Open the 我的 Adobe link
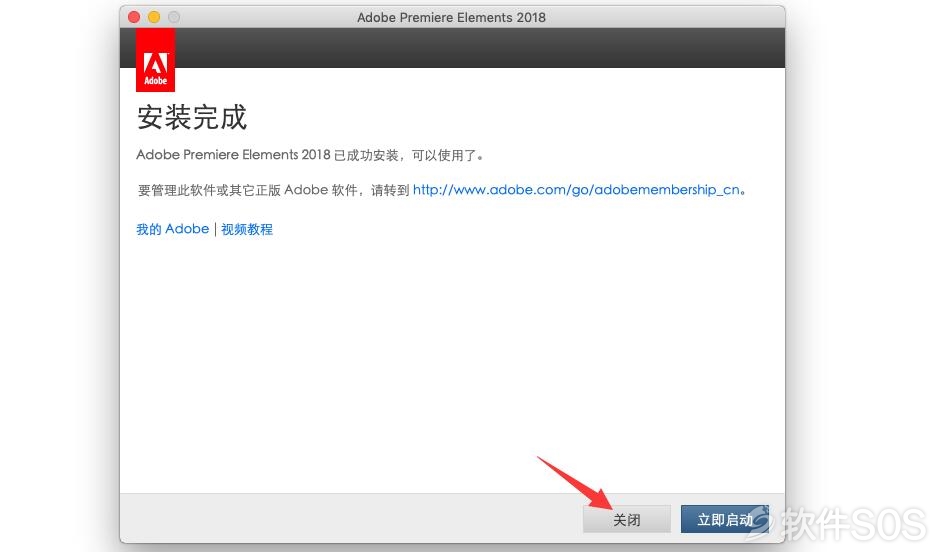Image resolution: width=941 pixels, height=552 pixels. point(172,229)
